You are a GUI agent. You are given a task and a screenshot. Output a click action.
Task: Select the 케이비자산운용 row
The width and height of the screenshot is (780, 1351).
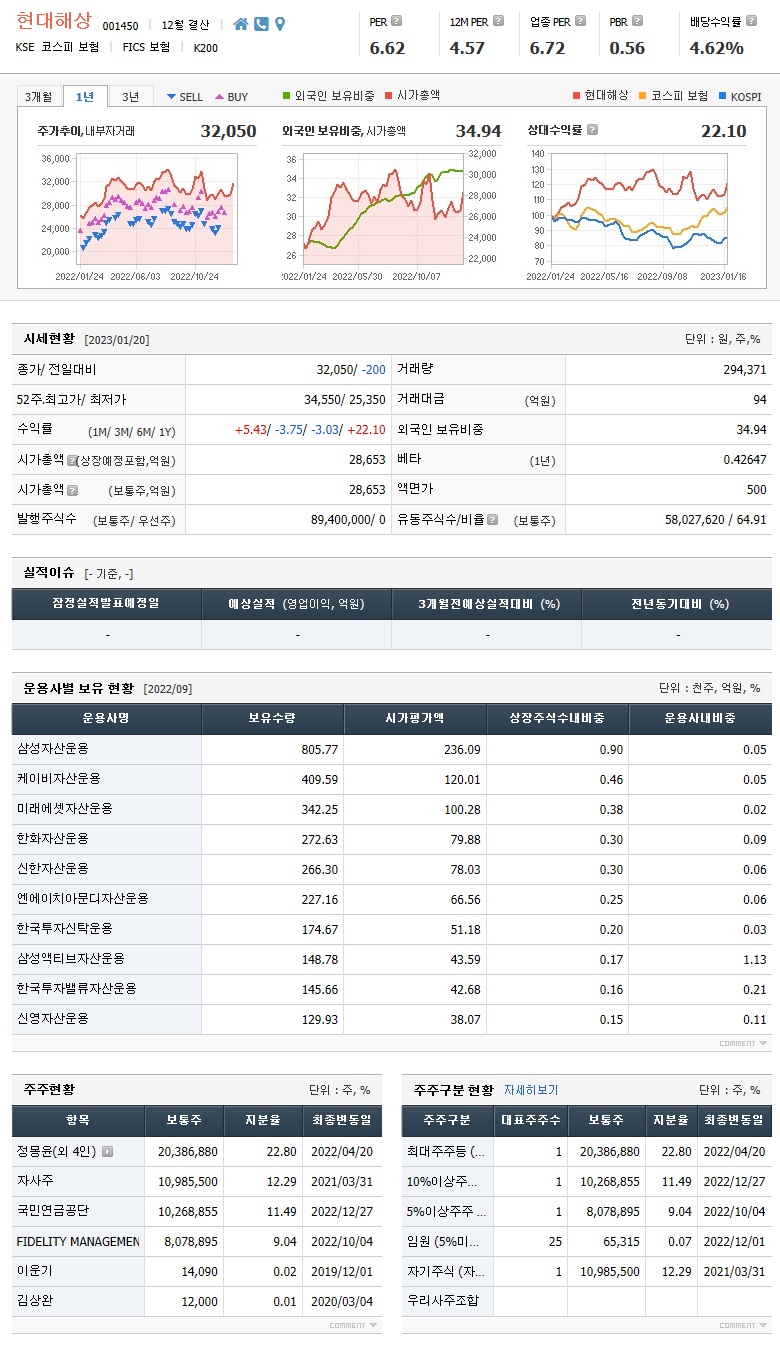391,779
